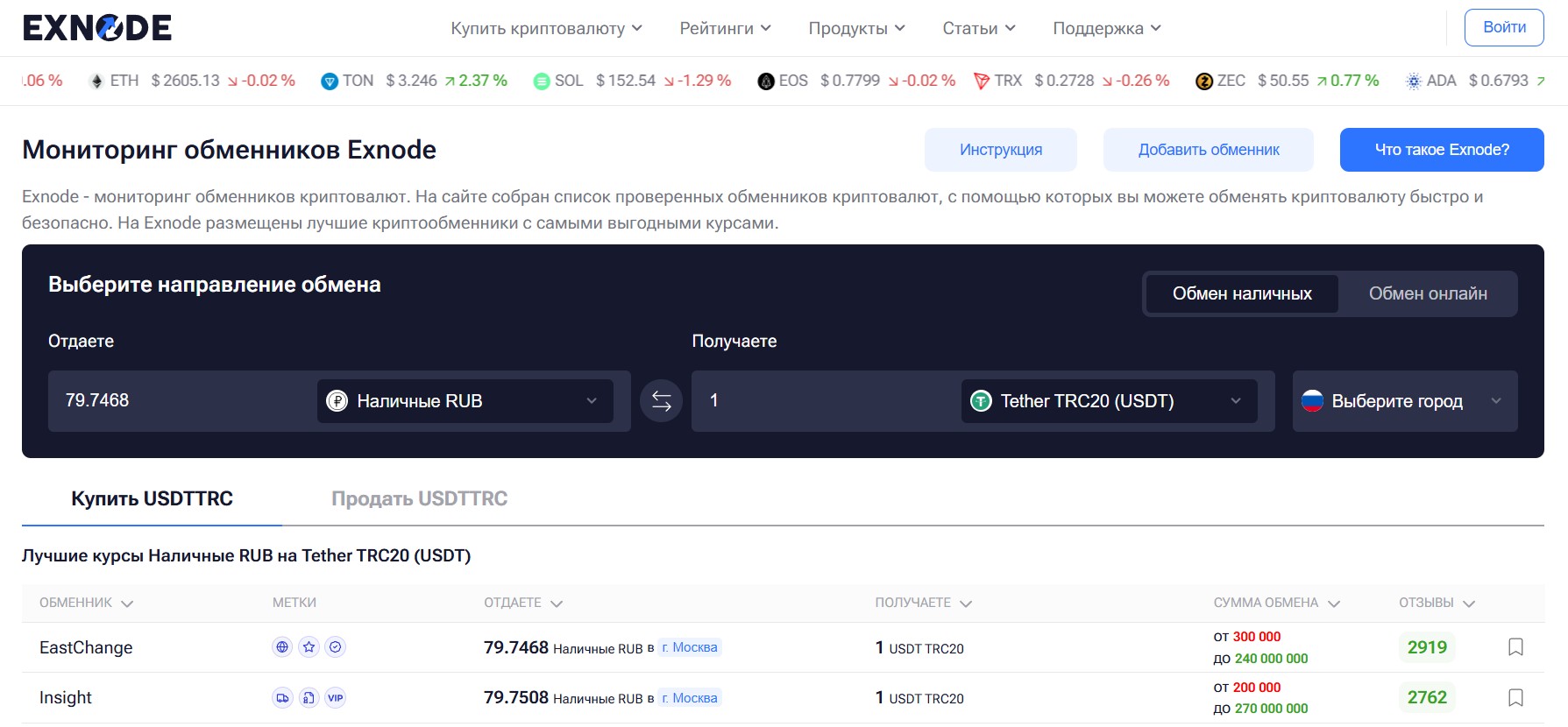
Task: Sort by ПОЛУЧАЕТЕ column
Action: (x=924, y=603)
